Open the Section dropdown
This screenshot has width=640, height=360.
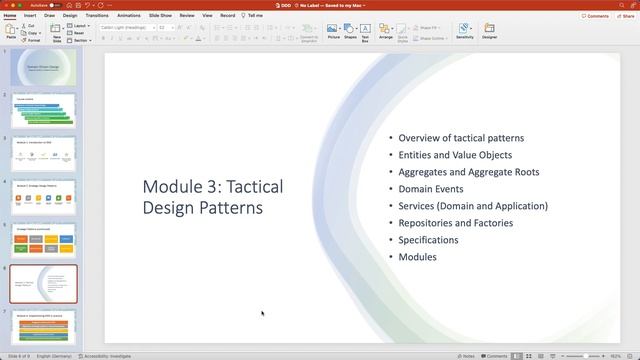point(79,40)
